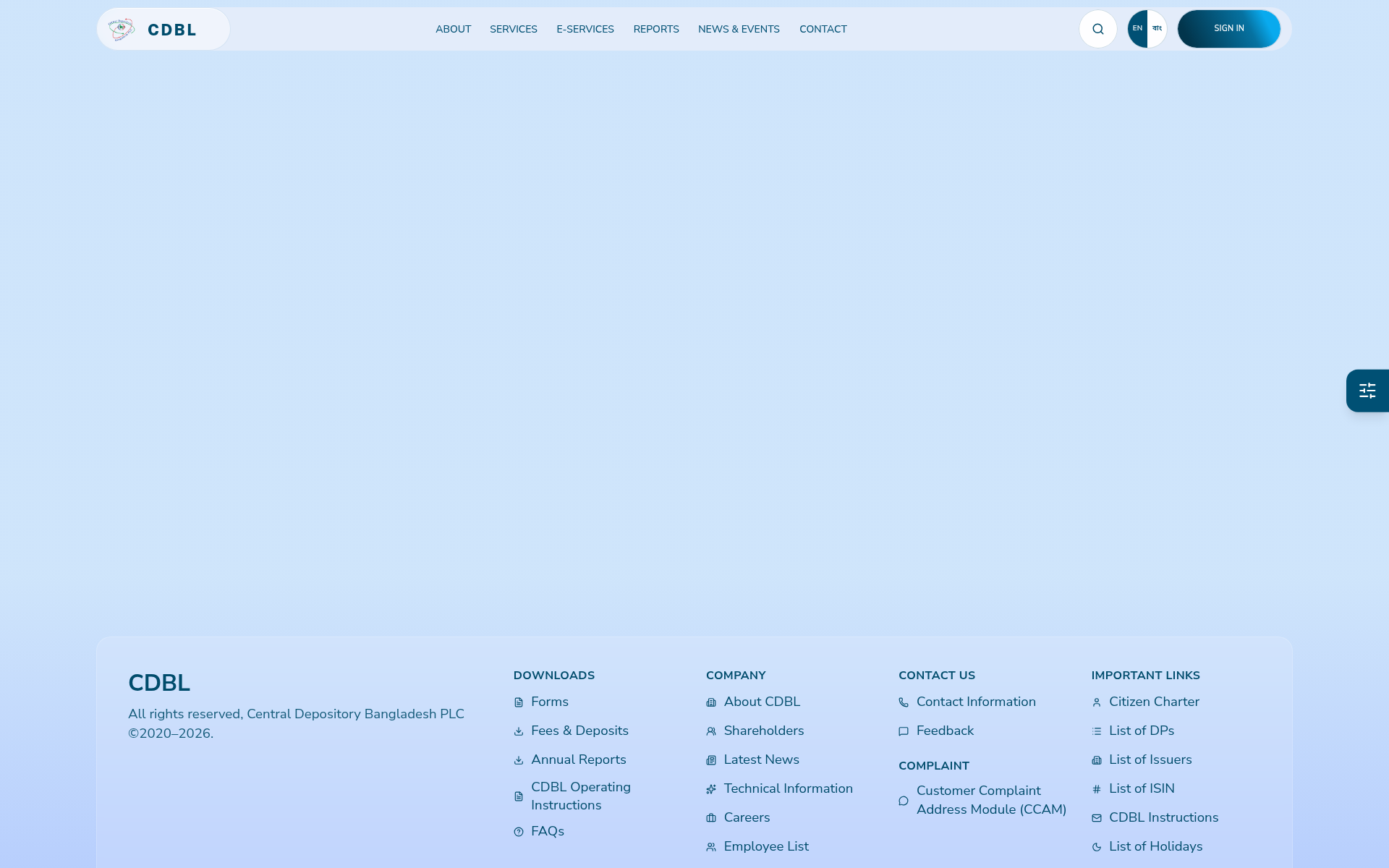Viewport: 1389px width, 868px height.
Task: Open the List of Issuers link
Action: coord(1150,759)
